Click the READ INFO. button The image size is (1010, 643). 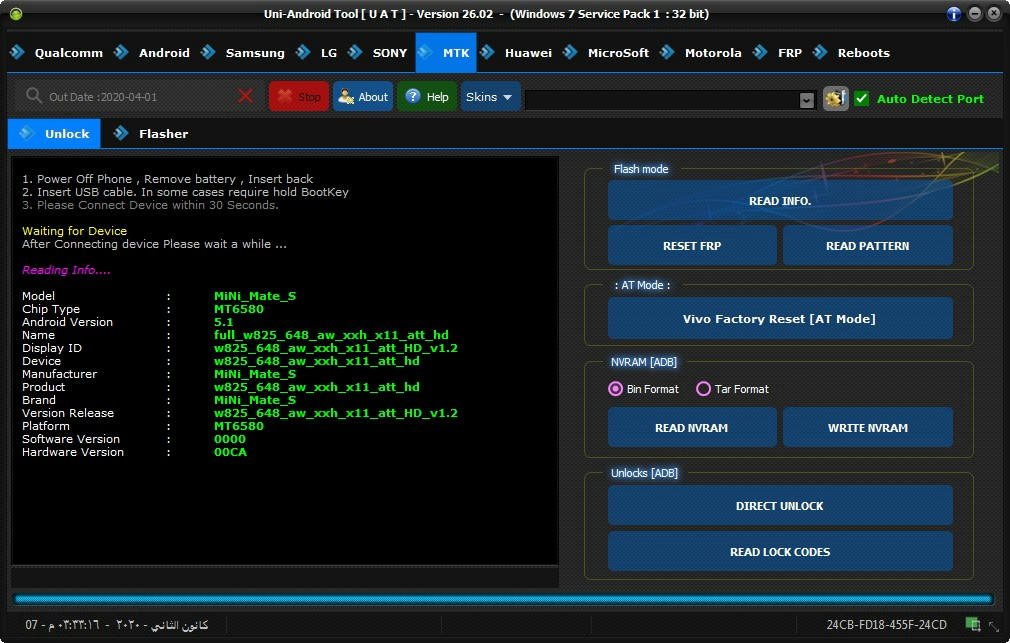point(780,201)
